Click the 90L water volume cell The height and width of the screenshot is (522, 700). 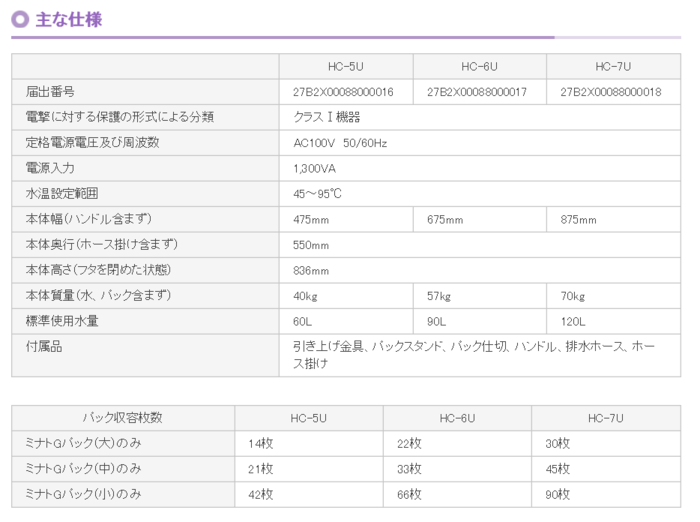(438, 321)
